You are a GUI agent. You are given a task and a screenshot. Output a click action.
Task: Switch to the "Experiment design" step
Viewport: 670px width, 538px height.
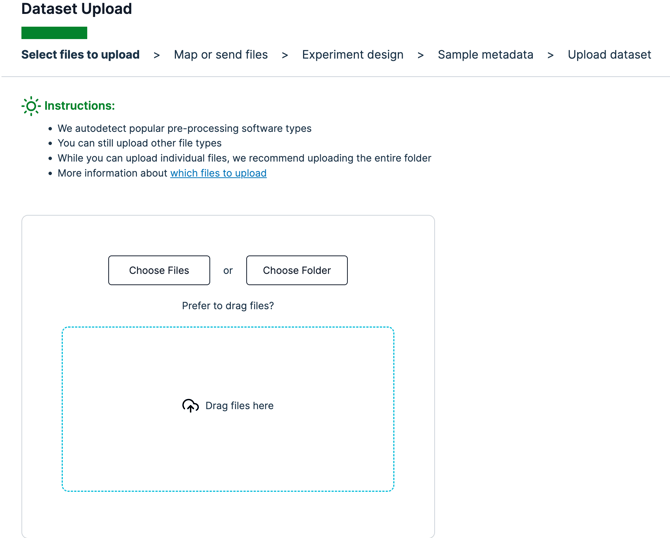pos(353,55)
